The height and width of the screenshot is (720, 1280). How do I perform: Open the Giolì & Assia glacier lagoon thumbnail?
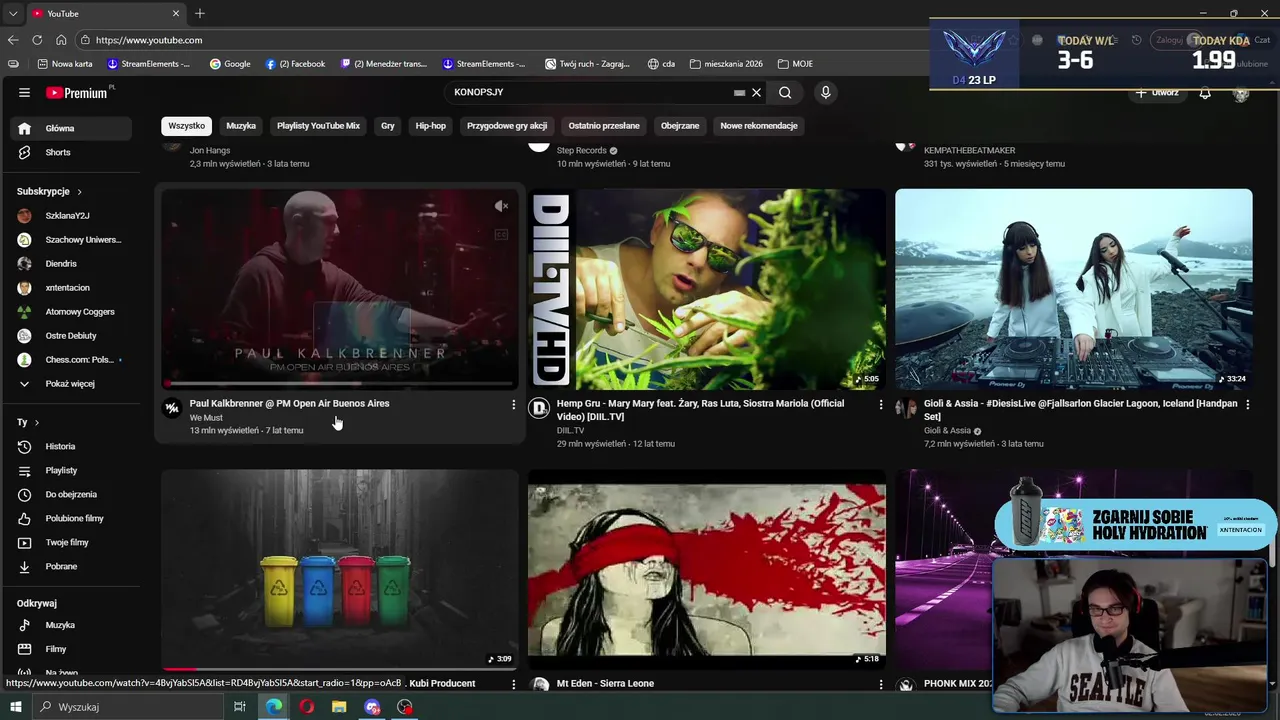pyautogui.click(x=1073, y=289)
